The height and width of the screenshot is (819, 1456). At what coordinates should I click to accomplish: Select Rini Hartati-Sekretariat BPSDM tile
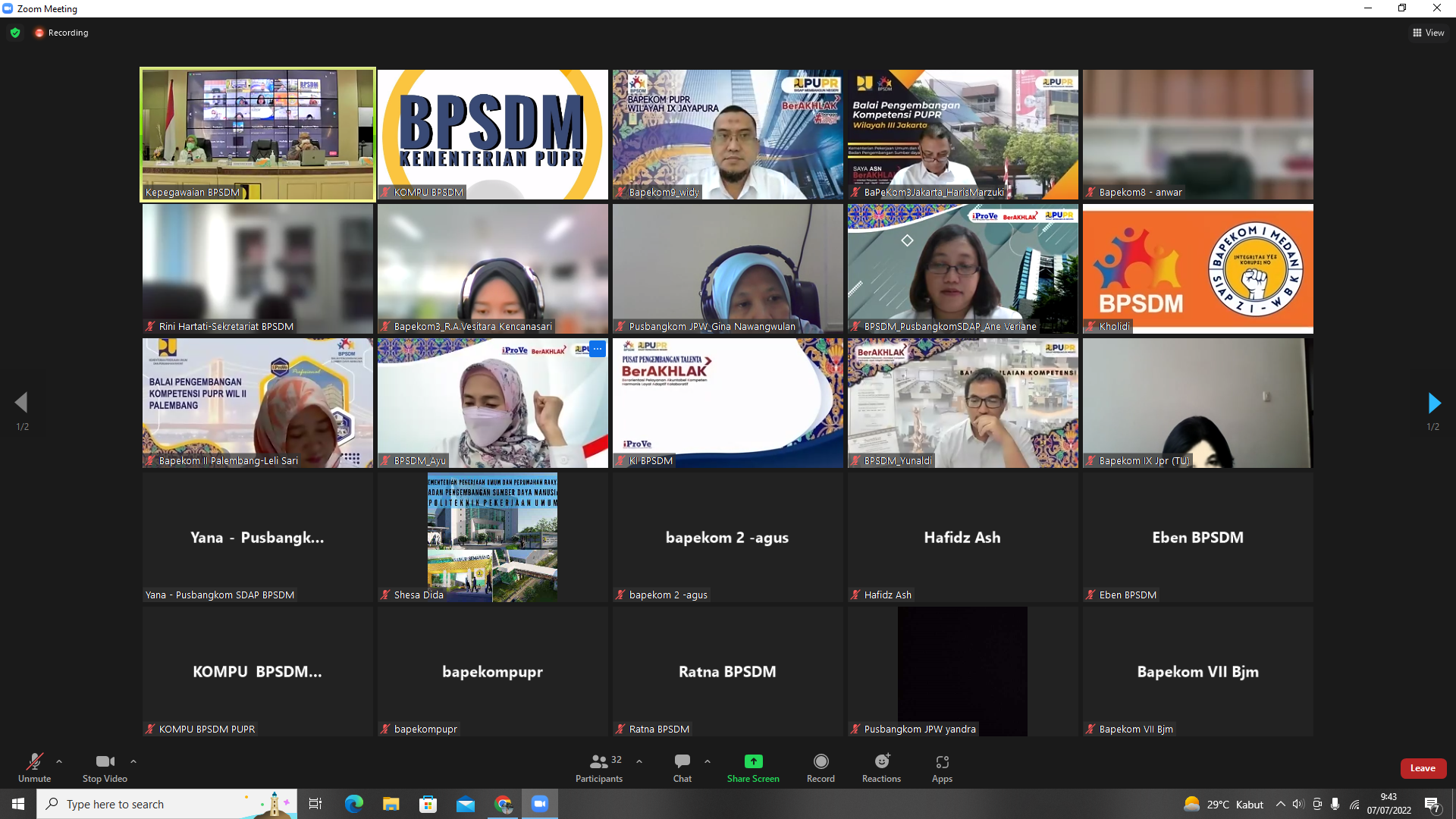(258, 268)
